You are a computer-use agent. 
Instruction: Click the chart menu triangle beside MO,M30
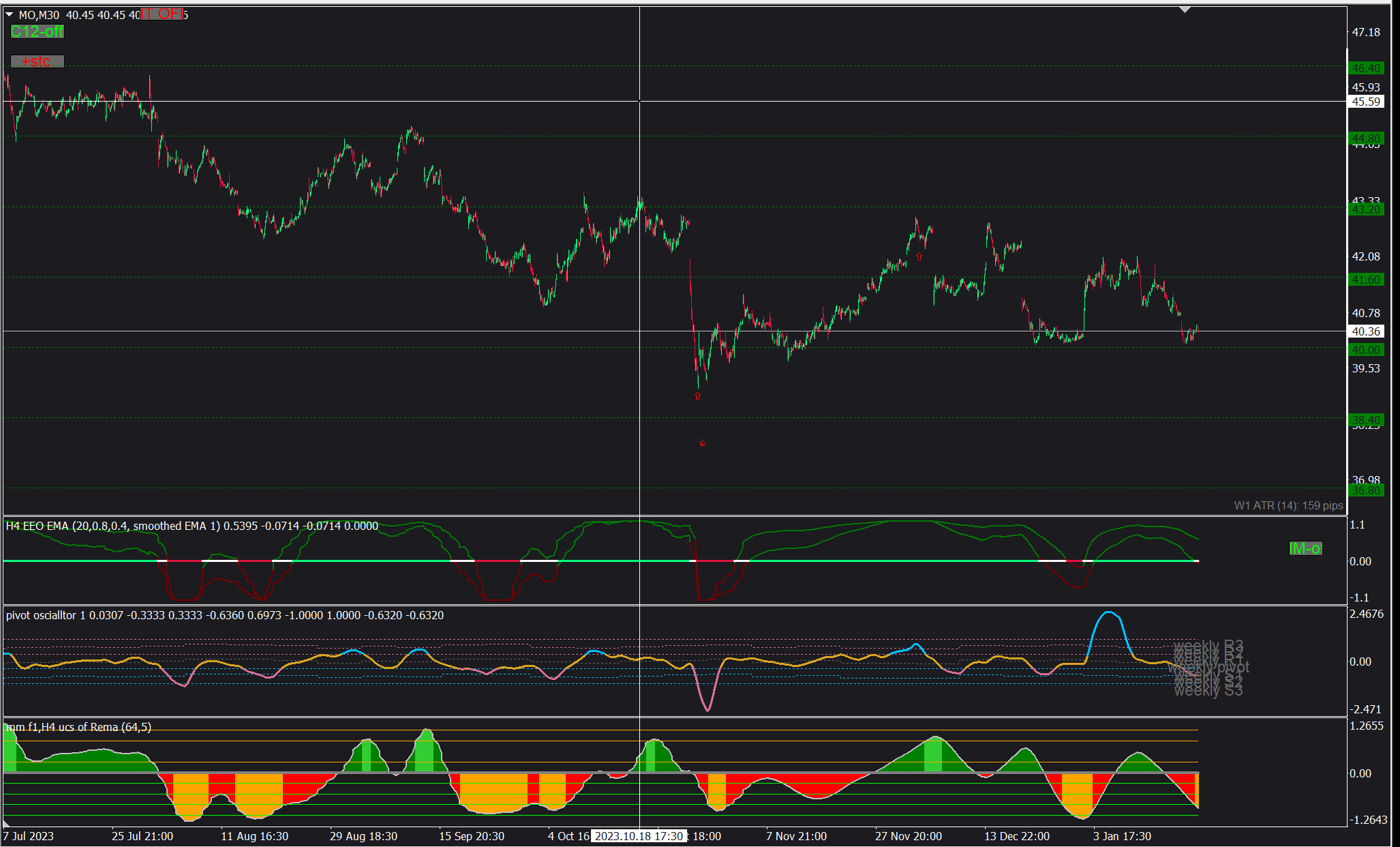coord(10,14)
